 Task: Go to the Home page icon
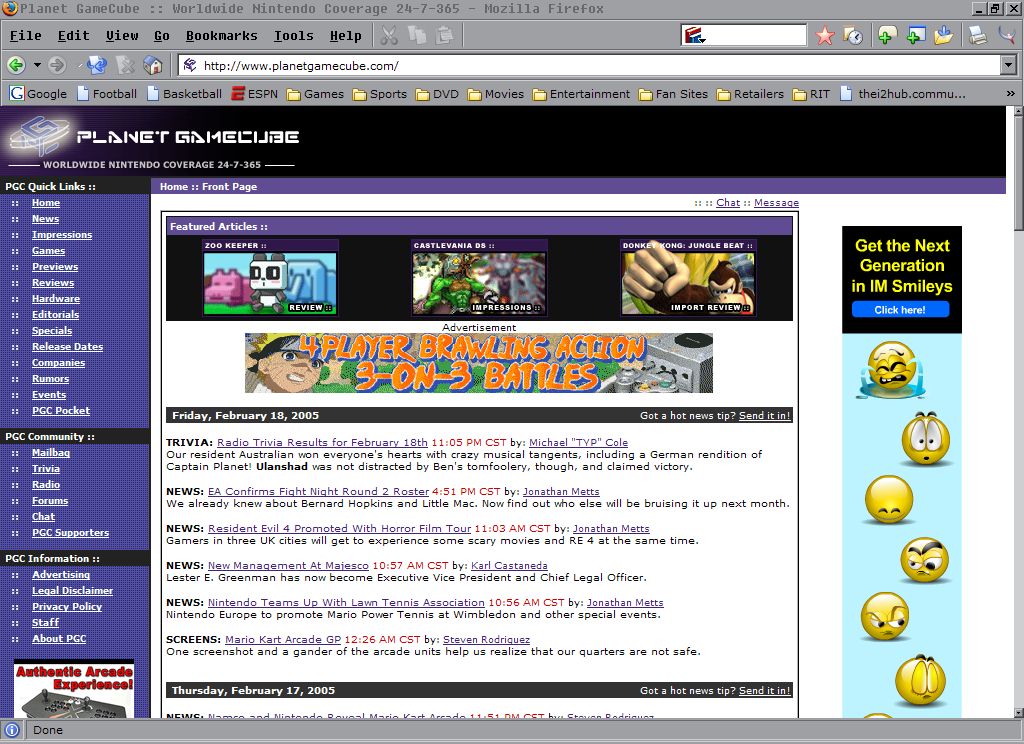[x=153, y=65]
